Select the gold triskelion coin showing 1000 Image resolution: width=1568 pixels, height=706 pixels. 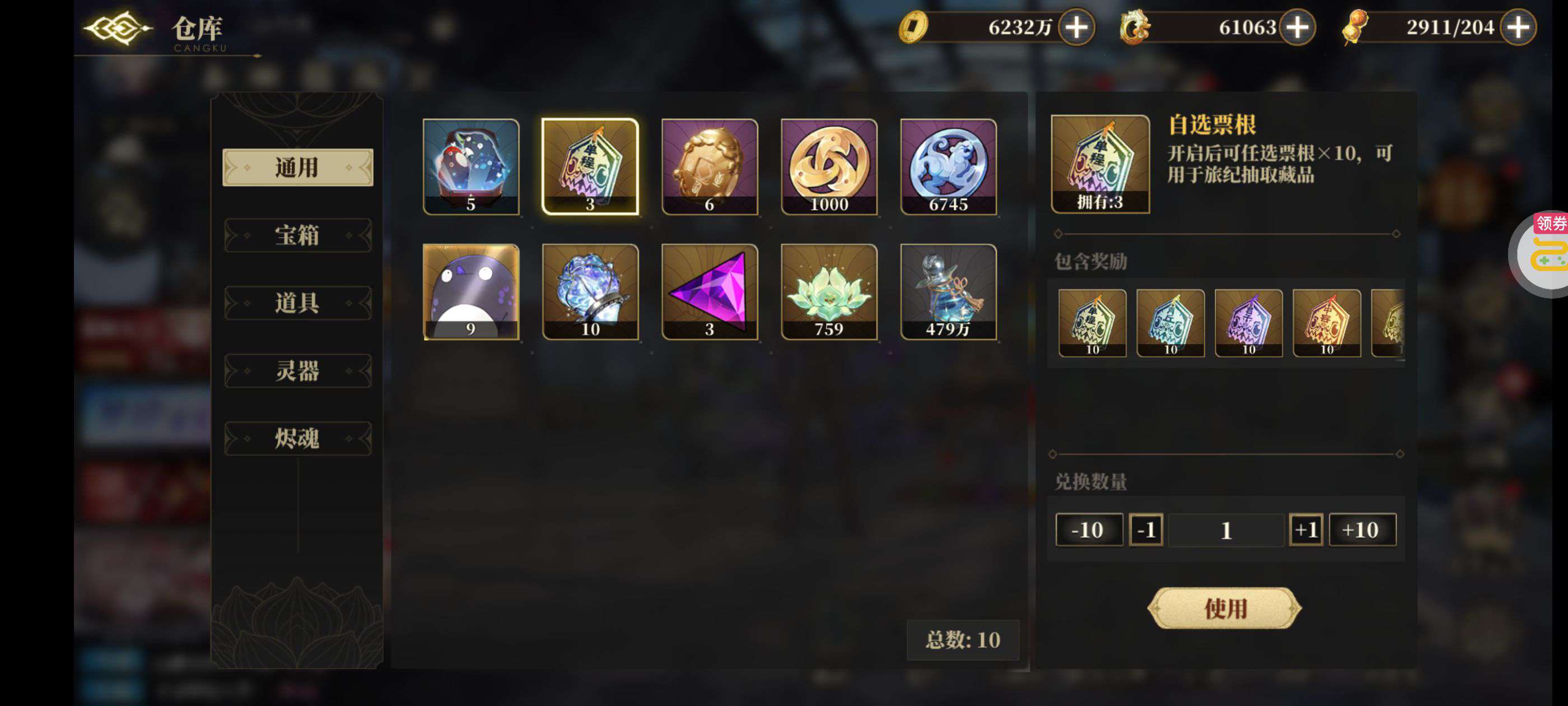(828, 166)
